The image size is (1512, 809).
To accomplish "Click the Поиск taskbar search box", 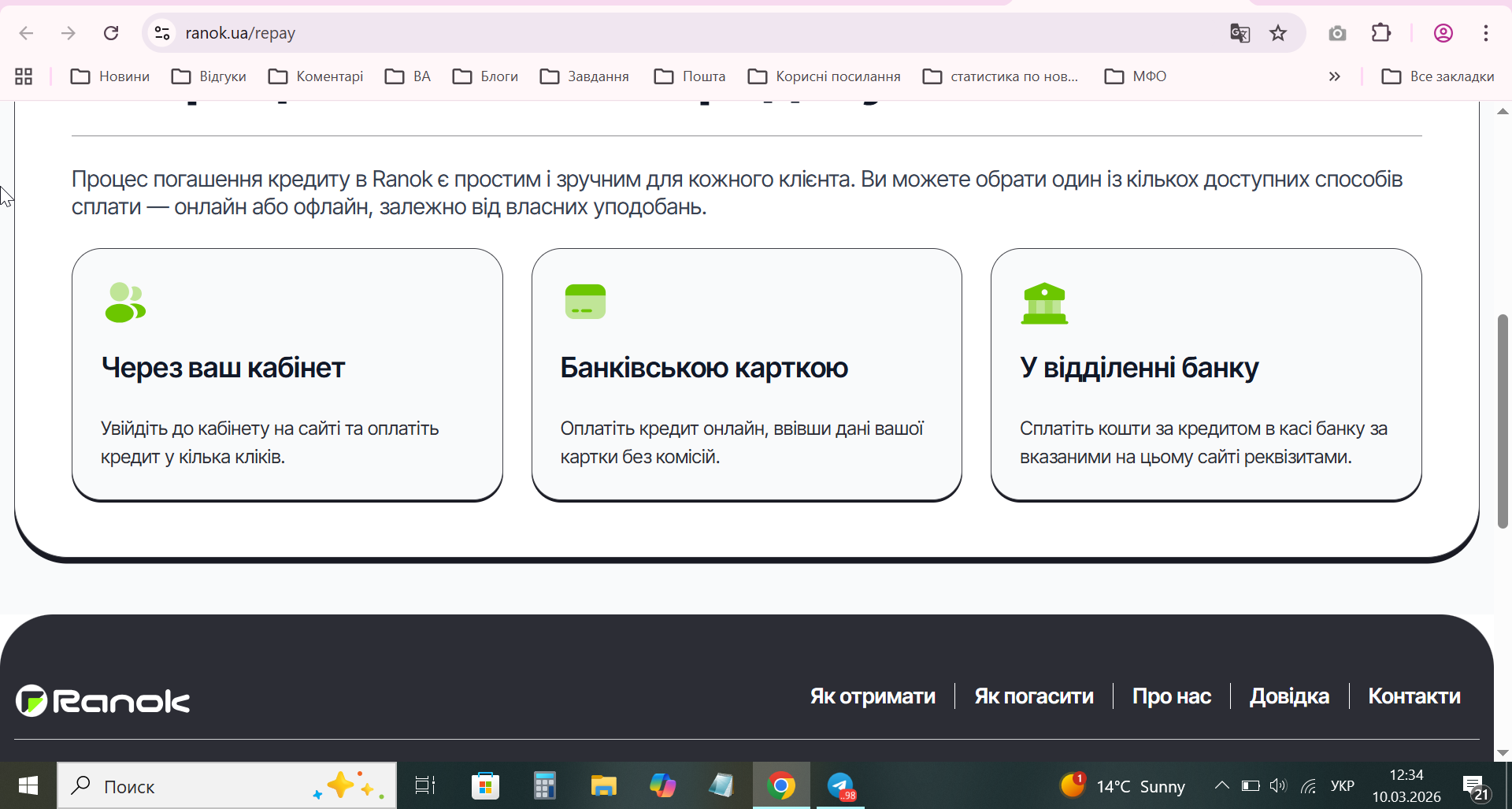I will (x=227, y=785).
